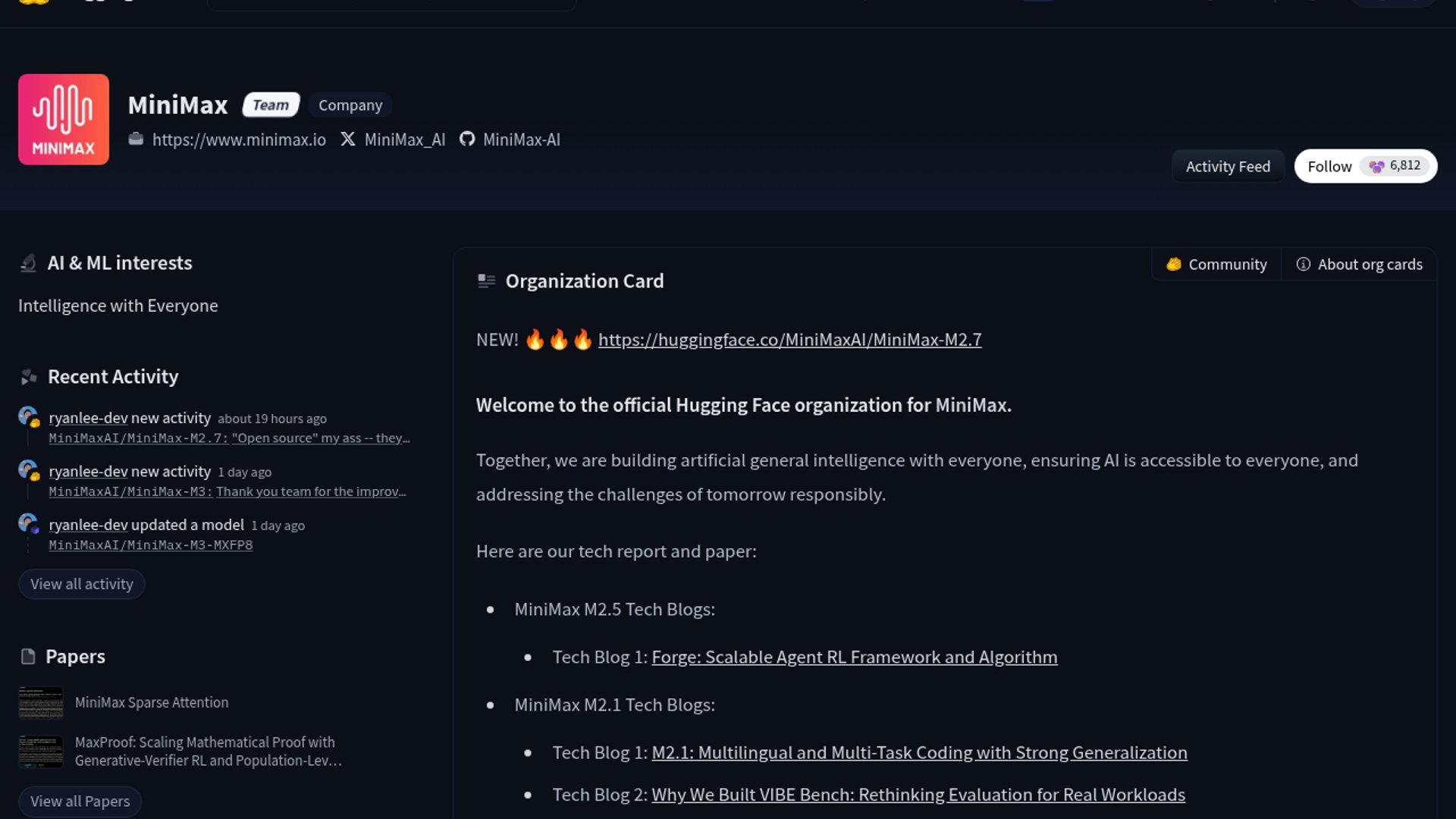
Task: Click the MiniMax organization logo
Action: [64, 119]
